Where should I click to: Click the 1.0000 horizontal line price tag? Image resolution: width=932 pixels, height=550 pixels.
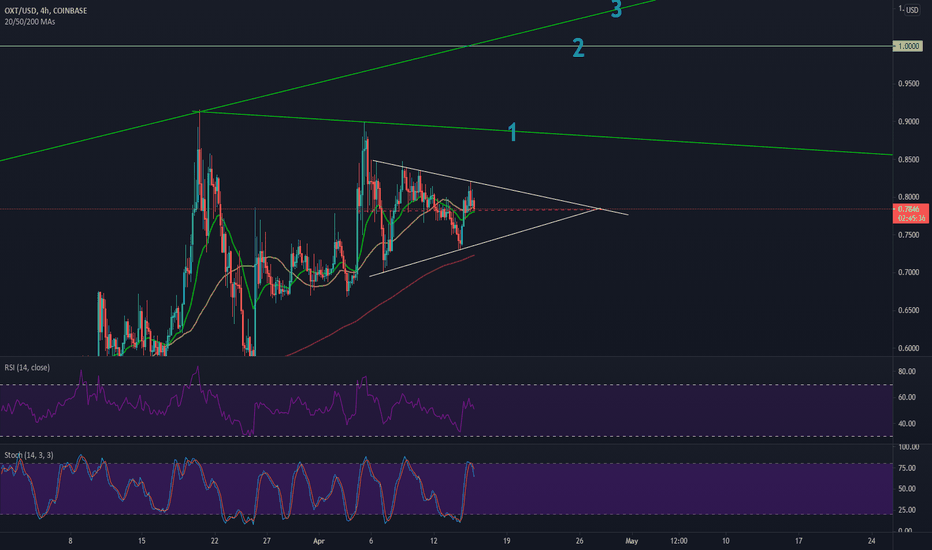point(908,46)
